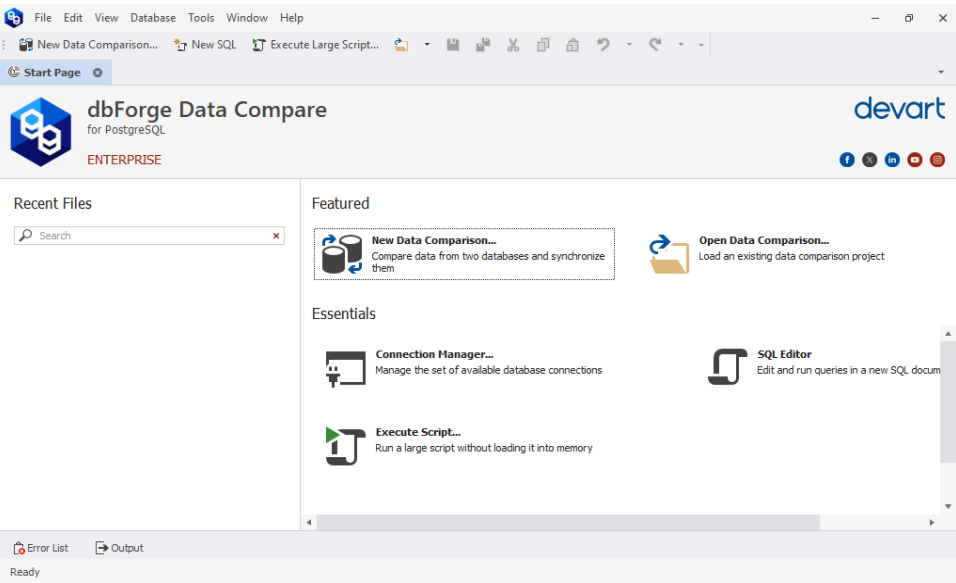Expand the Redo history dropdown arrow
This screenshot has height=583, width=956.
[x=681, y=45]
